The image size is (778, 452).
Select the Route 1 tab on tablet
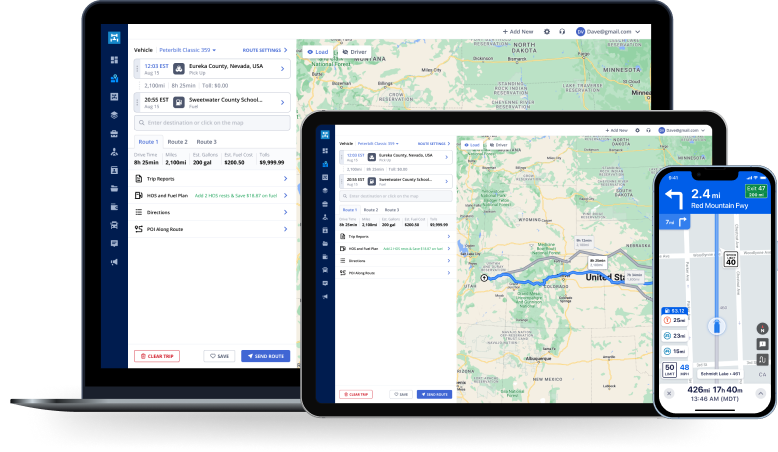pos(350,210)
